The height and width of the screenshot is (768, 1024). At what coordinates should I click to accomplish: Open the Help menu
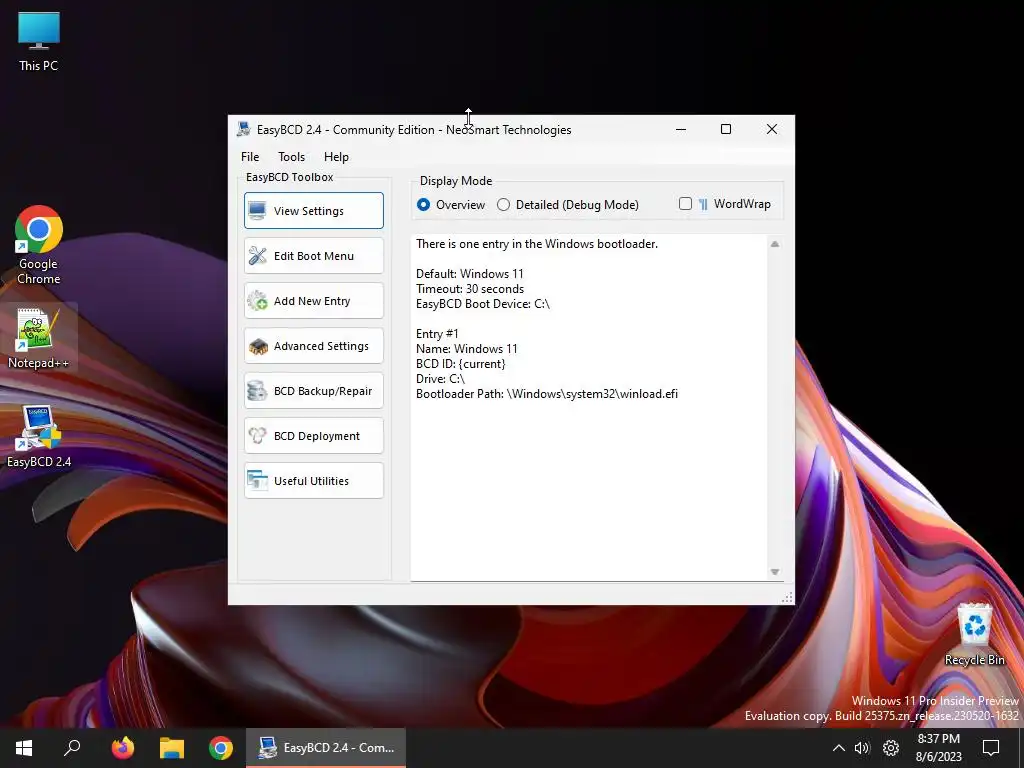[x=336, y=157]
